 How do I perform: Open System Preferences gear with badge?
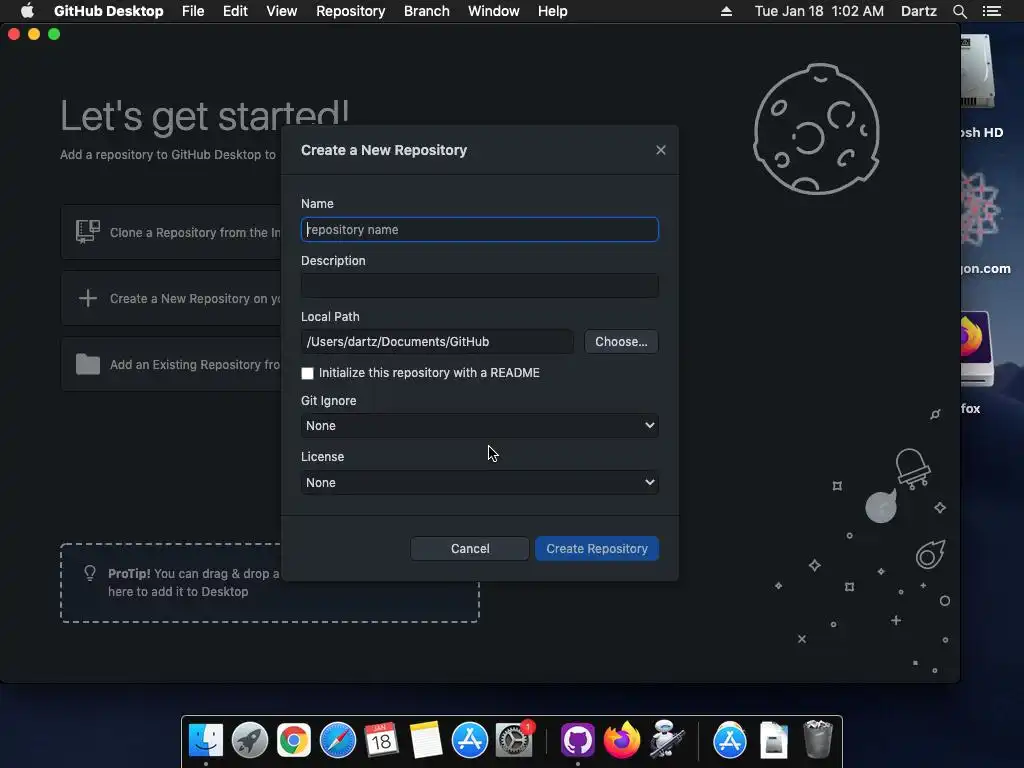point(514,740)
